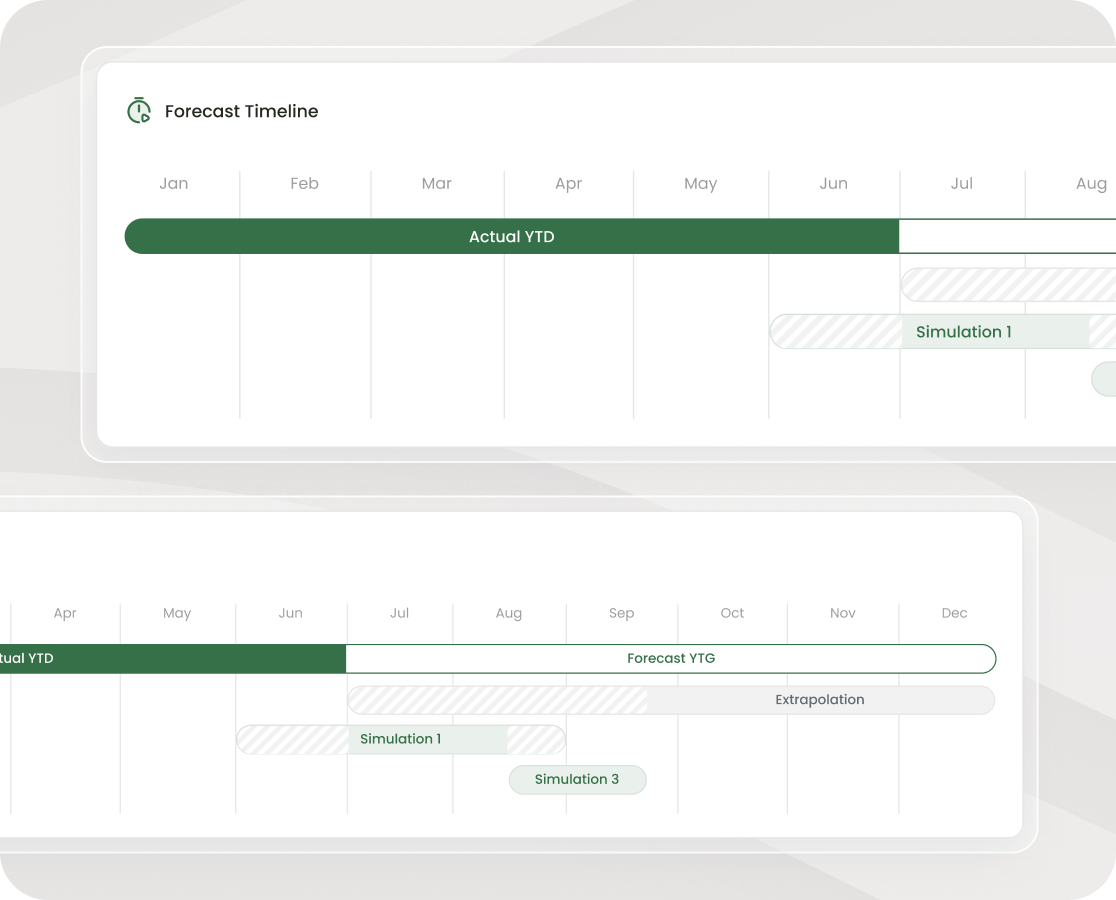The width and height of the screenshot is (1116, 900).
Task: Click the Feb month header
Action: [x=304, y=184]
